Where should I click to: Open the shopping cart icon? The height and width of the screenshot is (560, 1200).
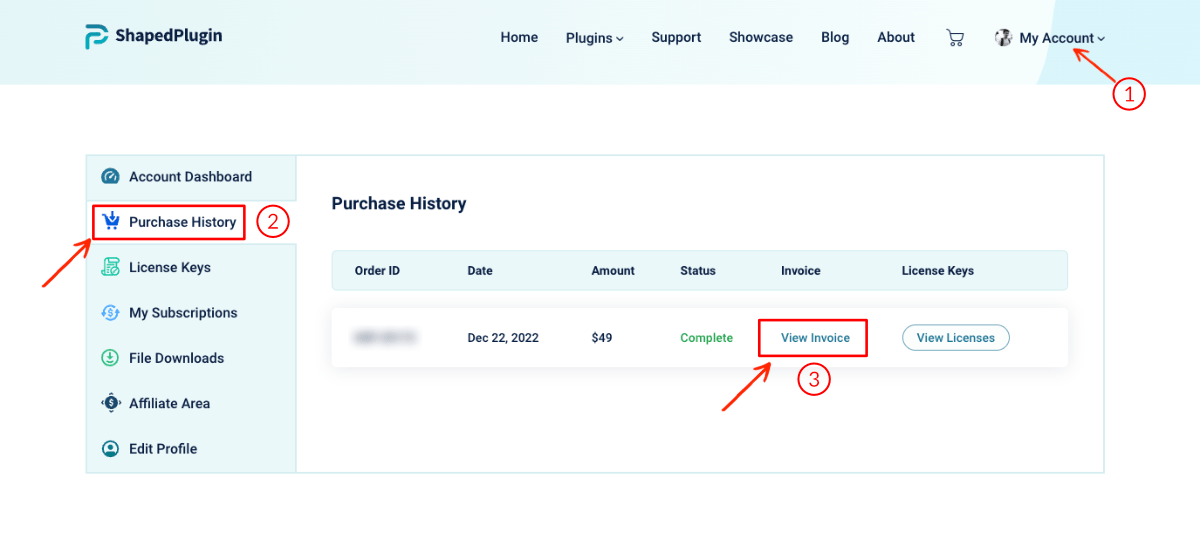[955, 38]
